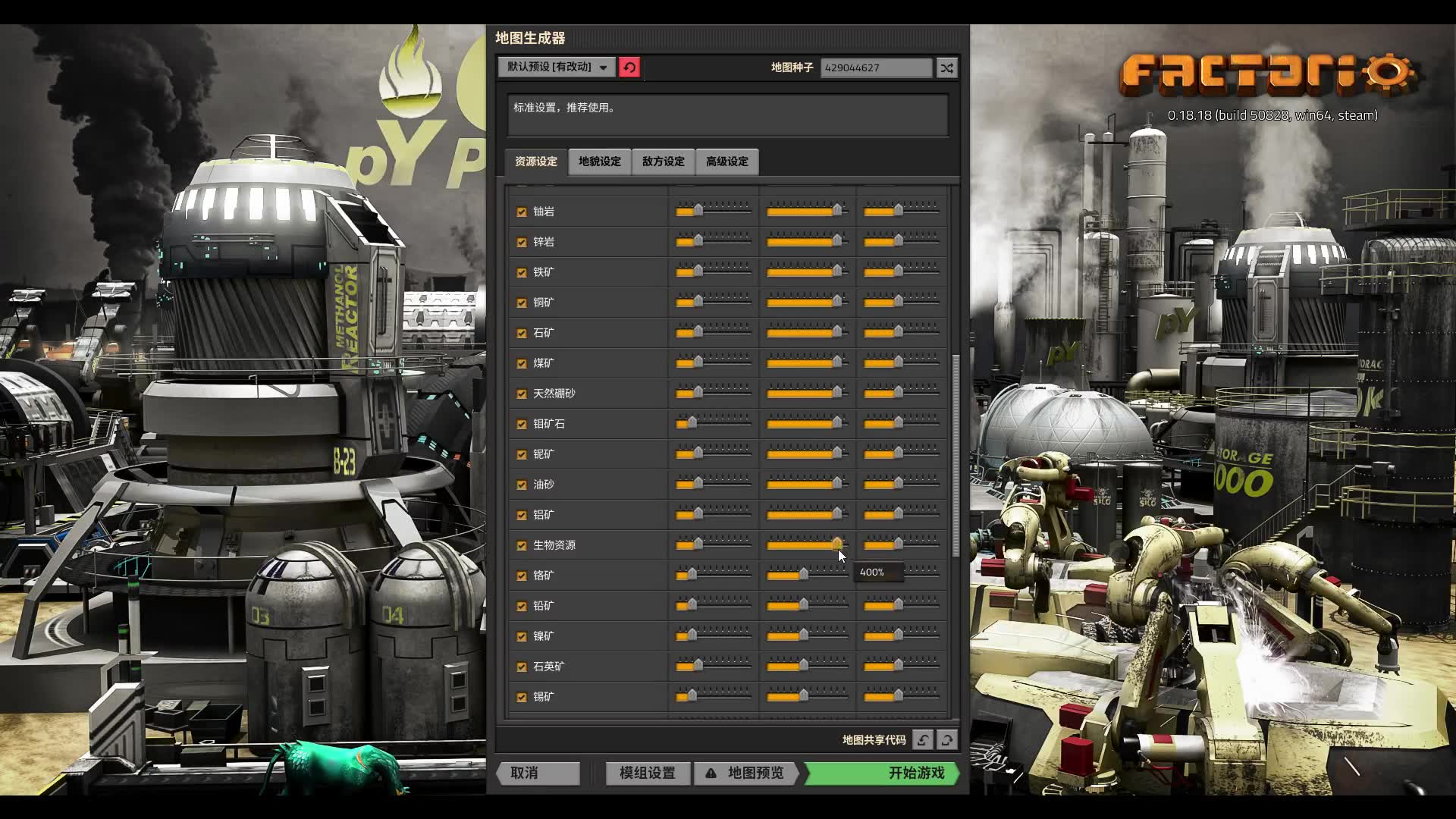Viewport: 1456px width, 819px height.
Task: Click the 铀岩 frequency slider handle
Action: coord(698,210)
